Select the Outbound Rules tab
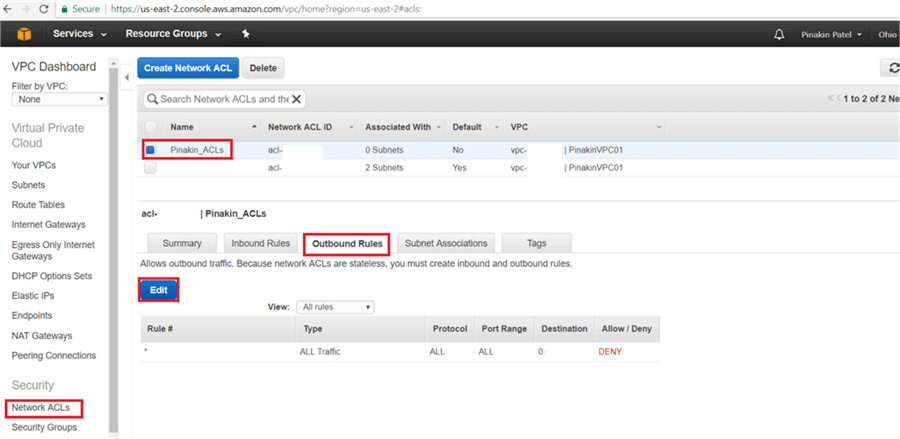 click(x=347, y=244)
